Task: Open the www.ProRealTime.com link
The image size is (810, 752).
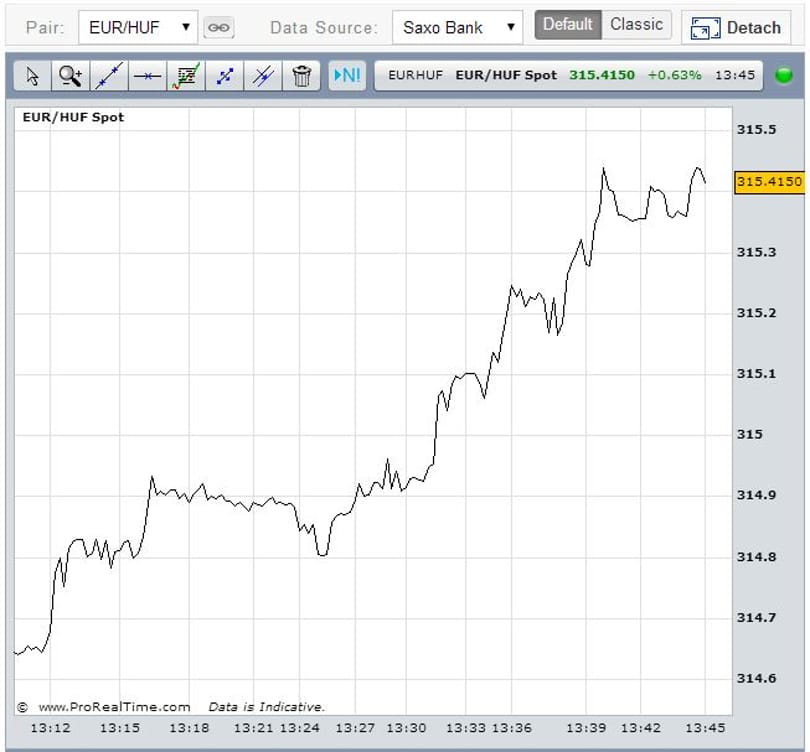Action: (114, 707)
